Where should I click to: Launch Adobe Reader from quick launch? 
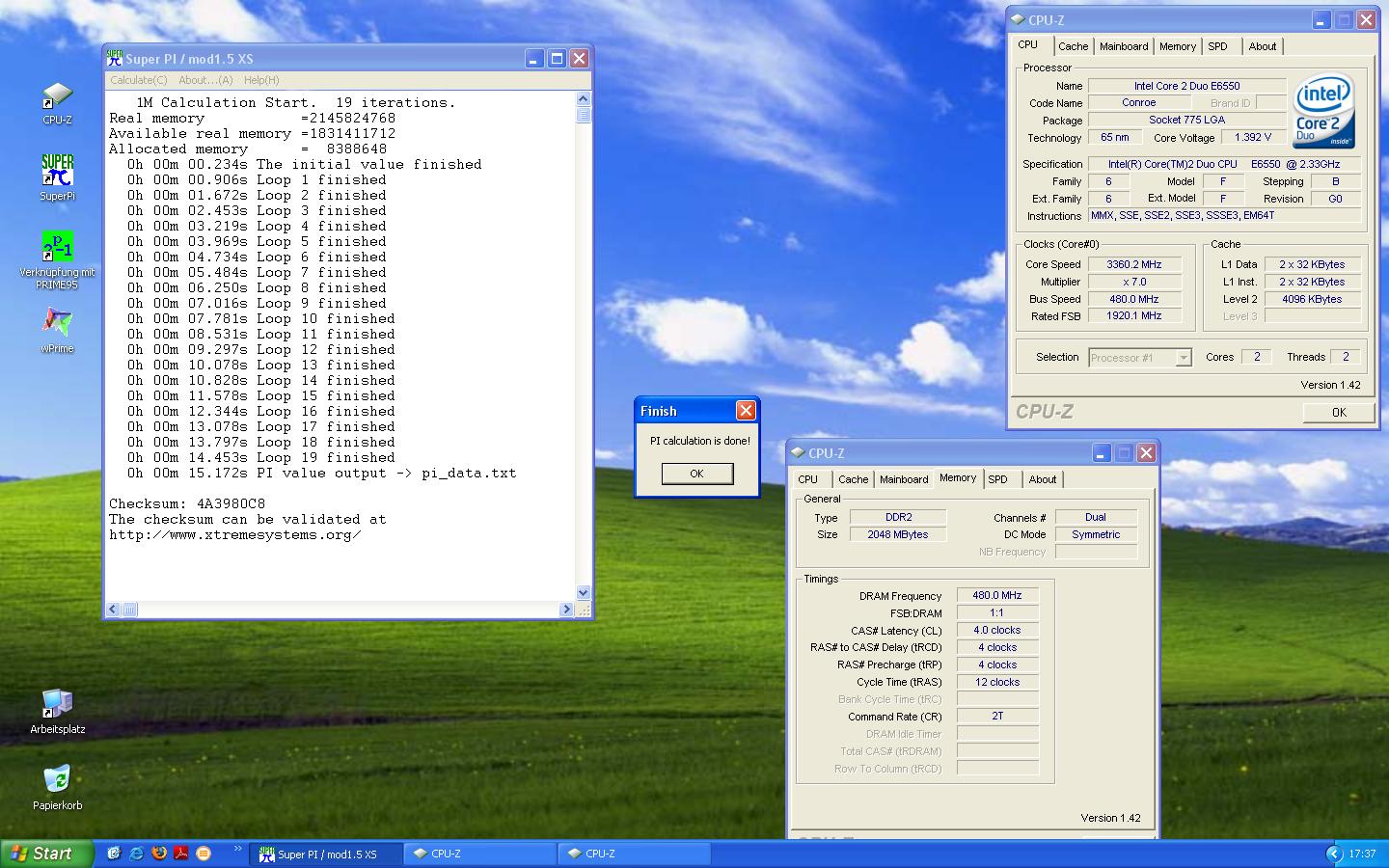point(180,854)
